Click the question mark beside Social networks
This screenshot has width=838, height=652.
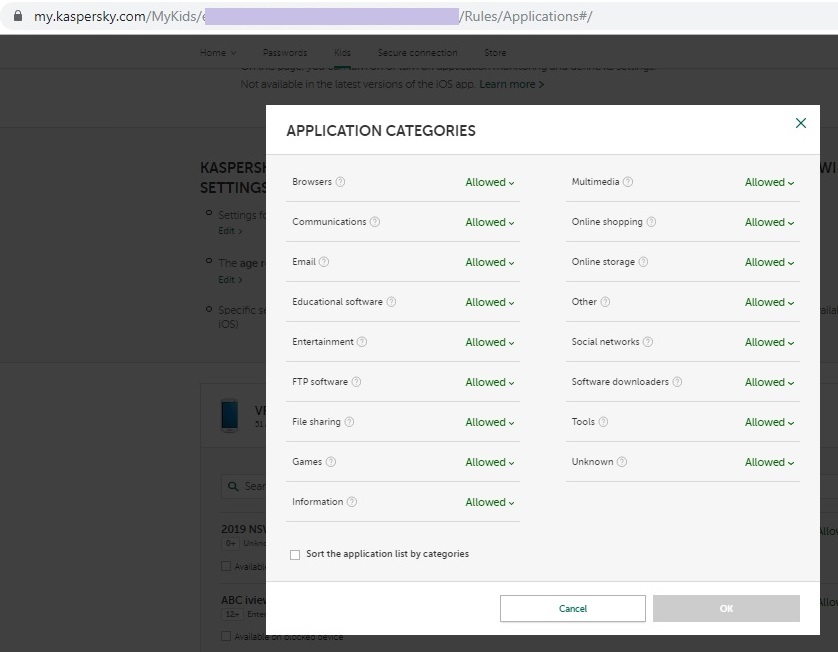pos(648,342)
